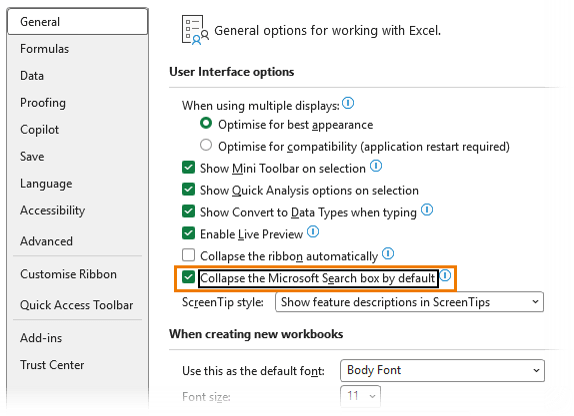Image resolution: width=574 pixels, height=416 pixels.
Task: Uncheck Show Mini Toolbar on selection
Action: pos(189,168)
